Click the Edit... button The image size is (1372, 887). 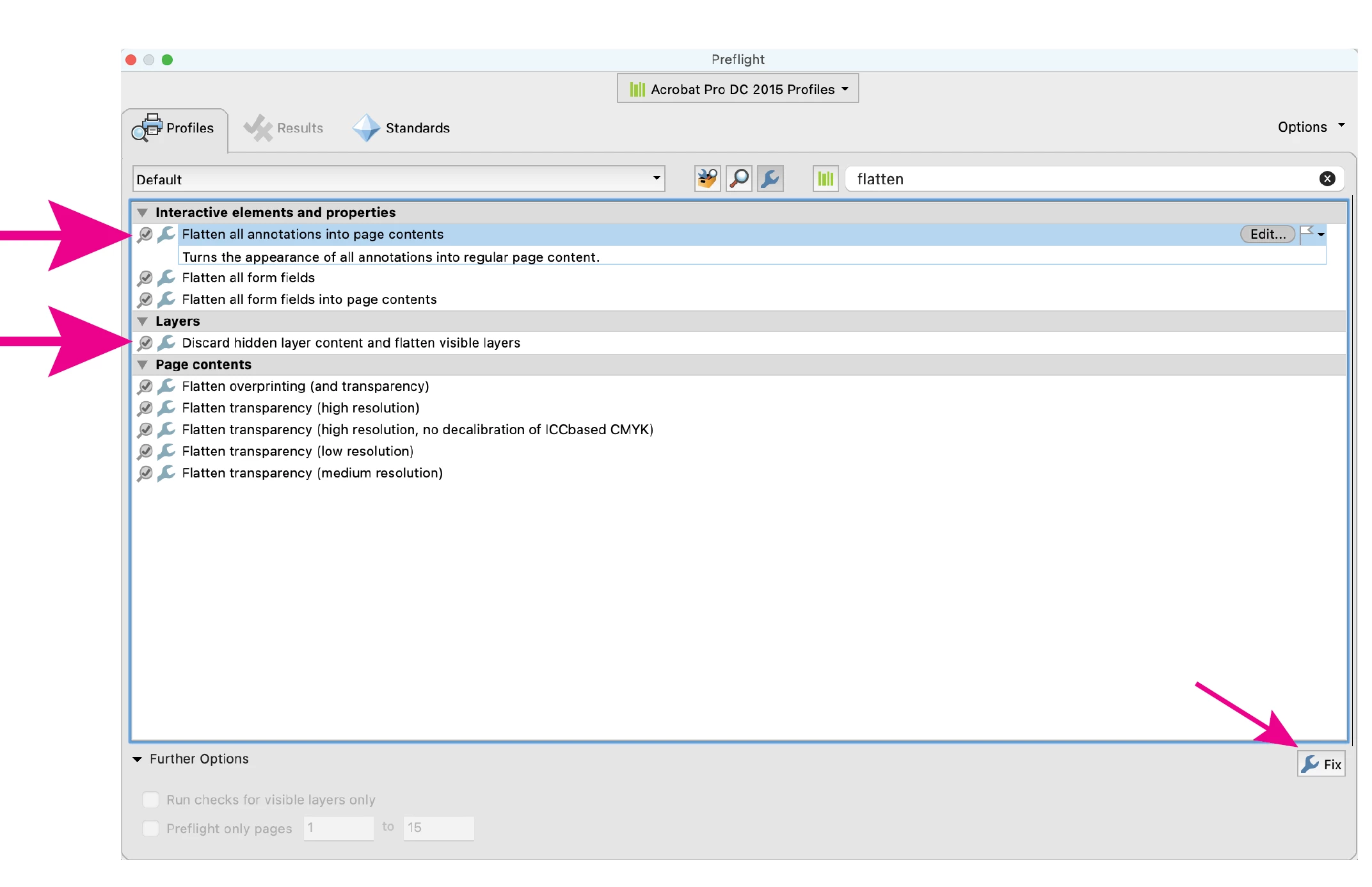pos(1267,234)
